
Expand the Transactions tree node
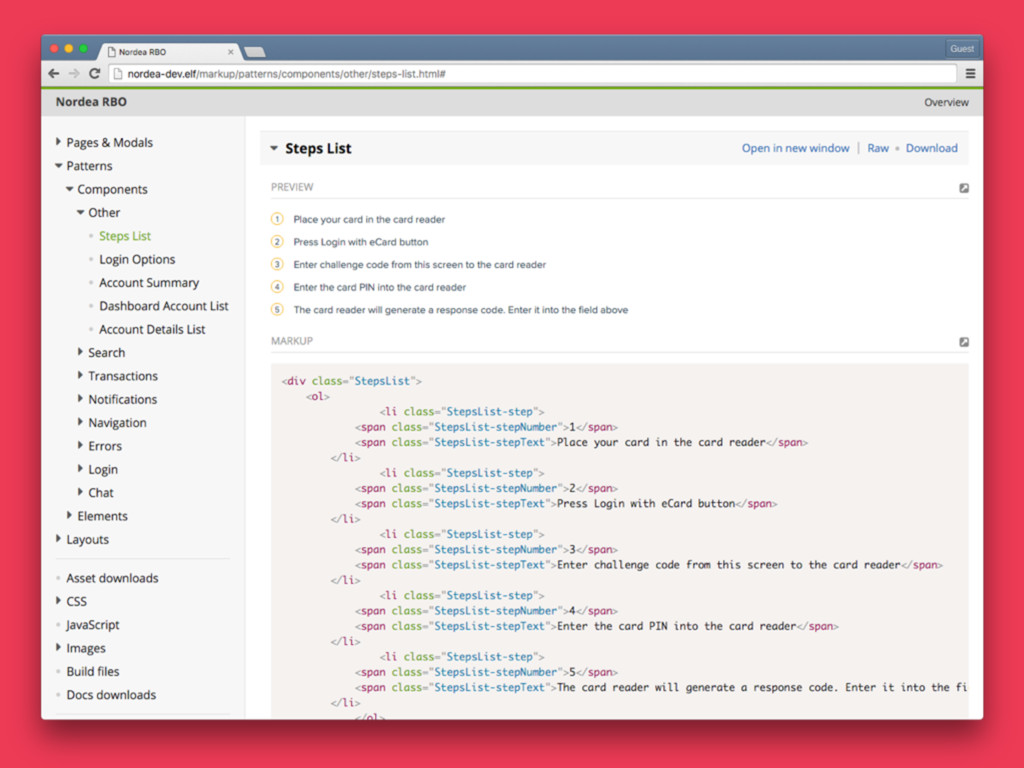81,376
